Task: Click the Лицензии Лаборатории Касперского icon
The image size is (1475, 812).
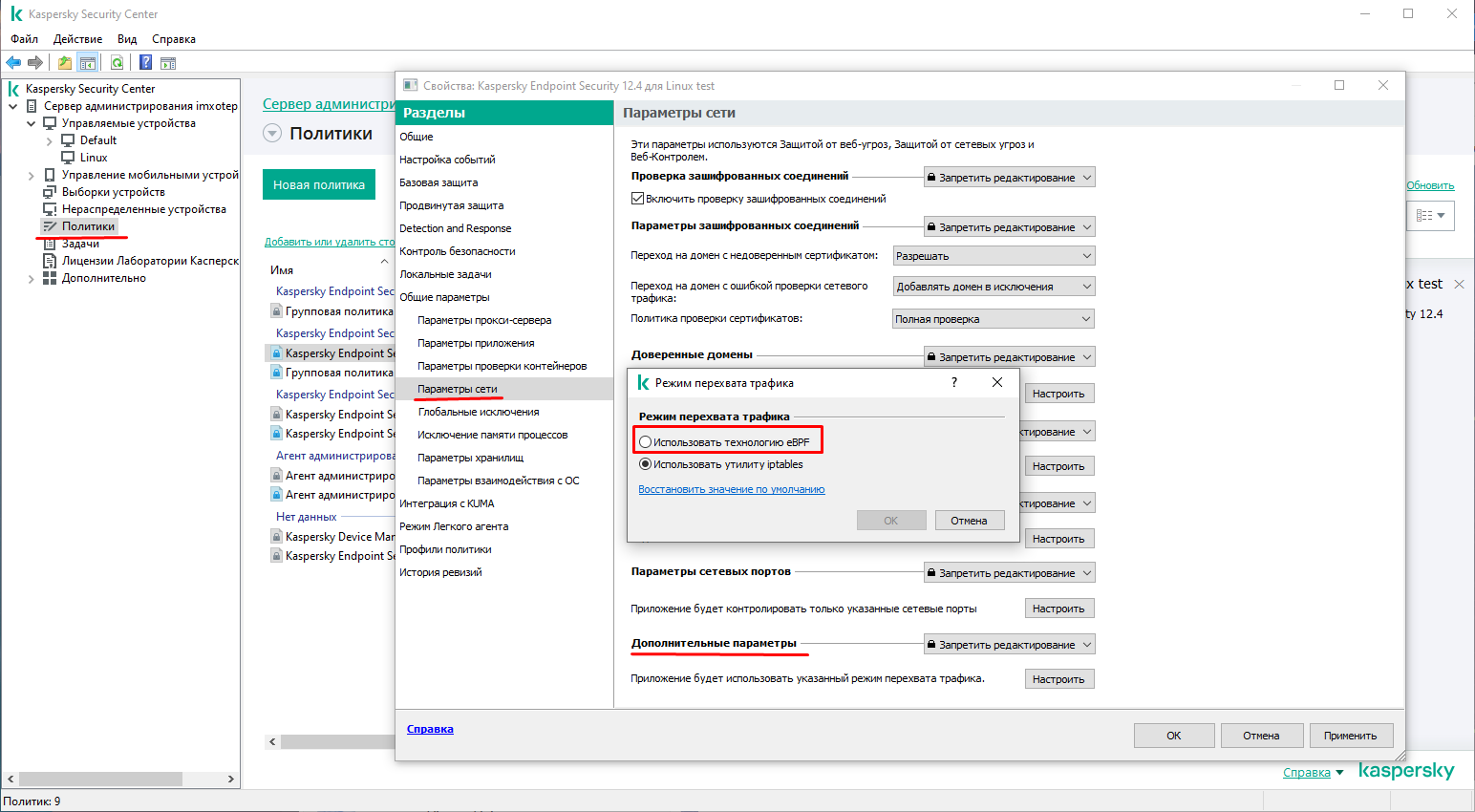Action: pos(50,261)
